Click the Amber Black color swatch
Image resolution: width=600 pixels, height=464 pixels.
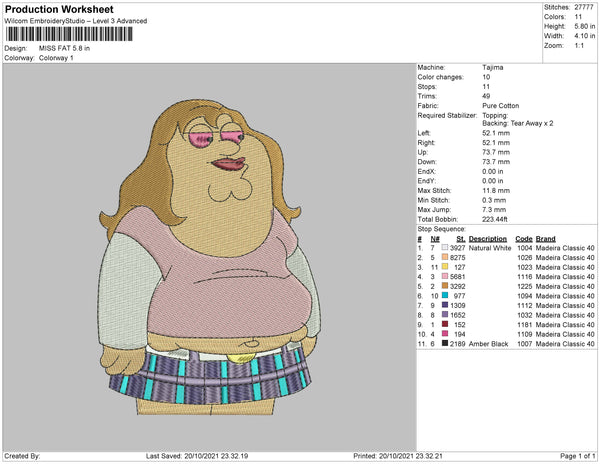[445, 344]
